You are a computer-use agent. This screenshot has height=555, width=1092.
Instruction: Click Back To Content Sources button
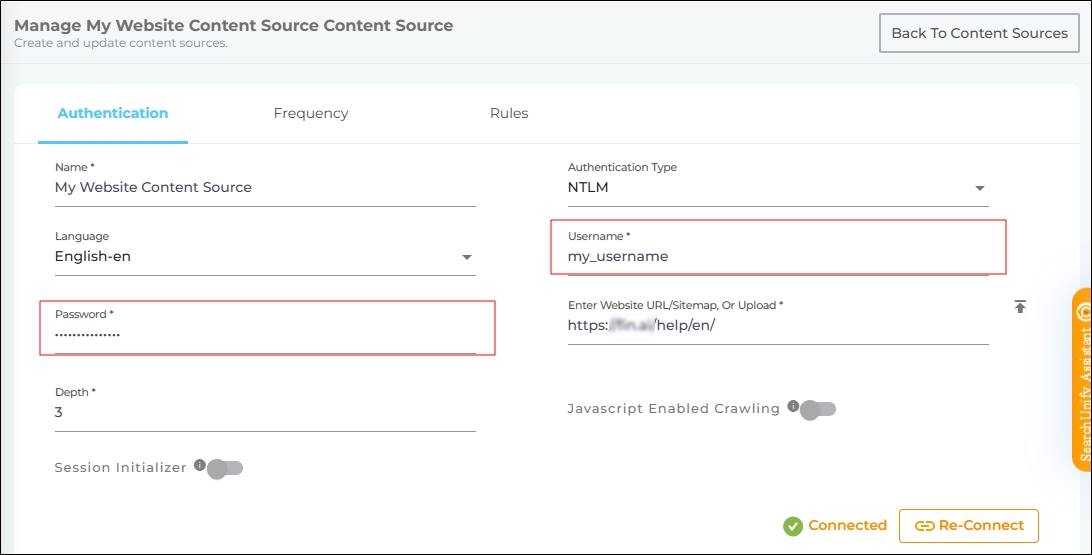pyautogui.click(x=979, y=33)
